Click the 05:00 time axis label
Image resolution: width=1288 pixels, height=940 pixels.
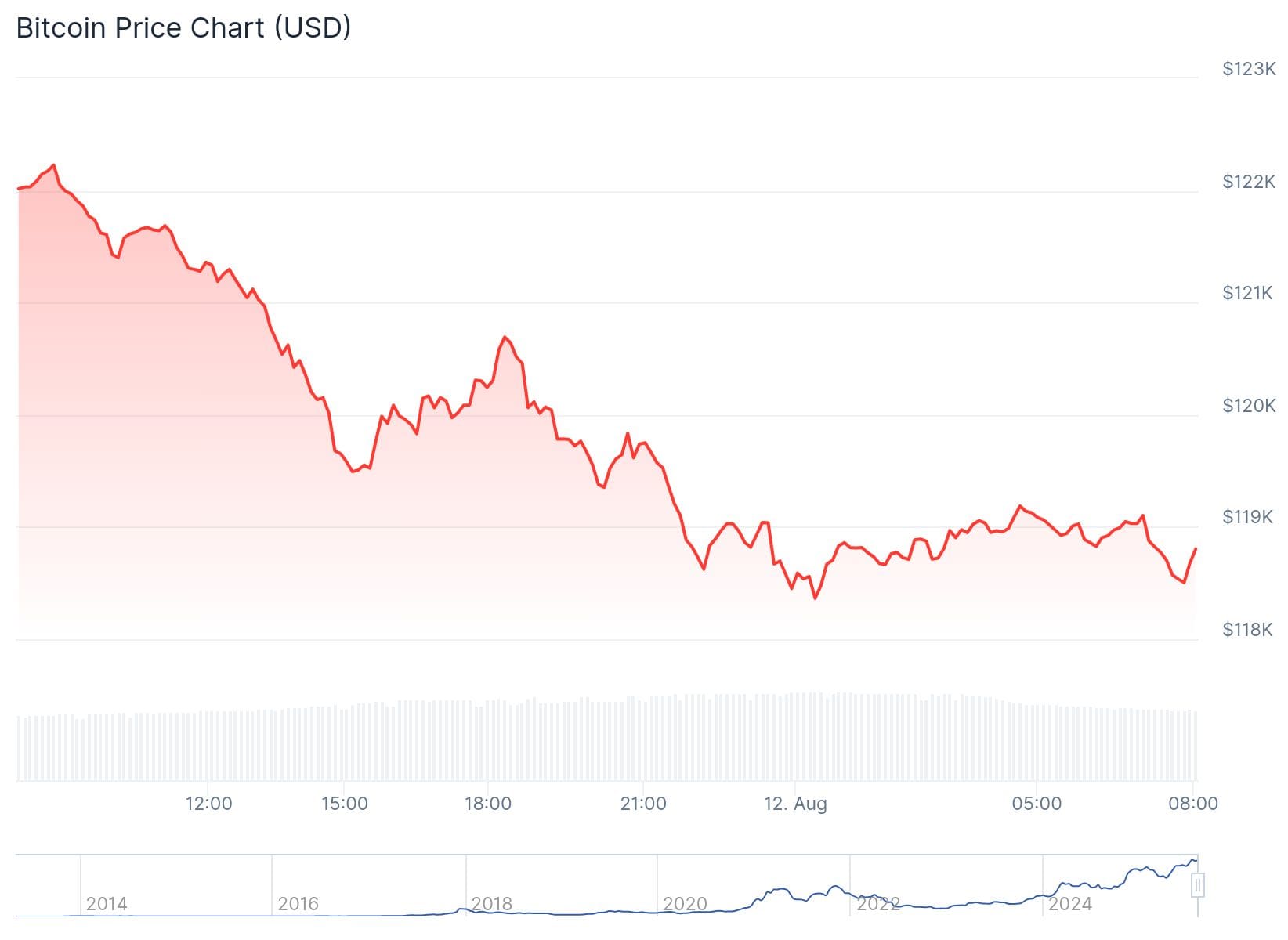click(1037, 804)
